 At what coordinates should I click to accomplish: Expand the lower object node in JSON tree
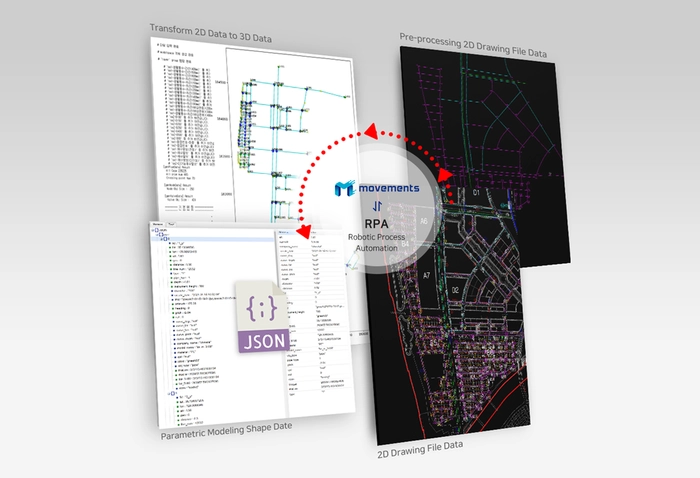pyautogui.click(x=172, y=395)
